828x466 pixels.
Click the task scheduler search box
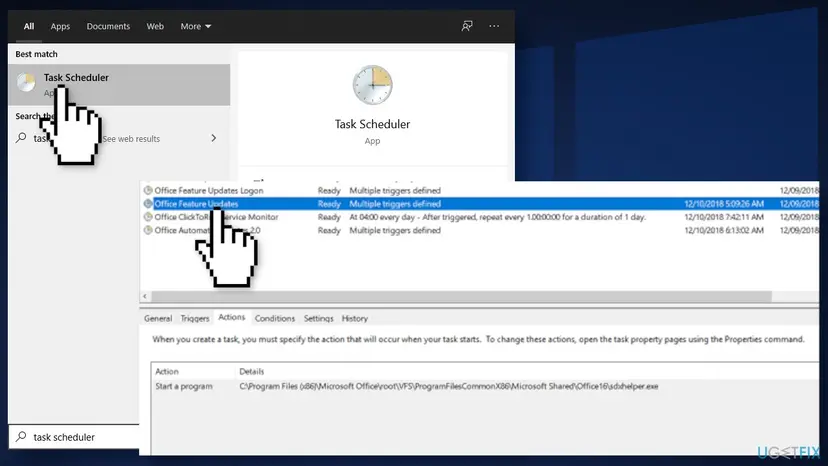pyautogui.click(x=74, y=437)
